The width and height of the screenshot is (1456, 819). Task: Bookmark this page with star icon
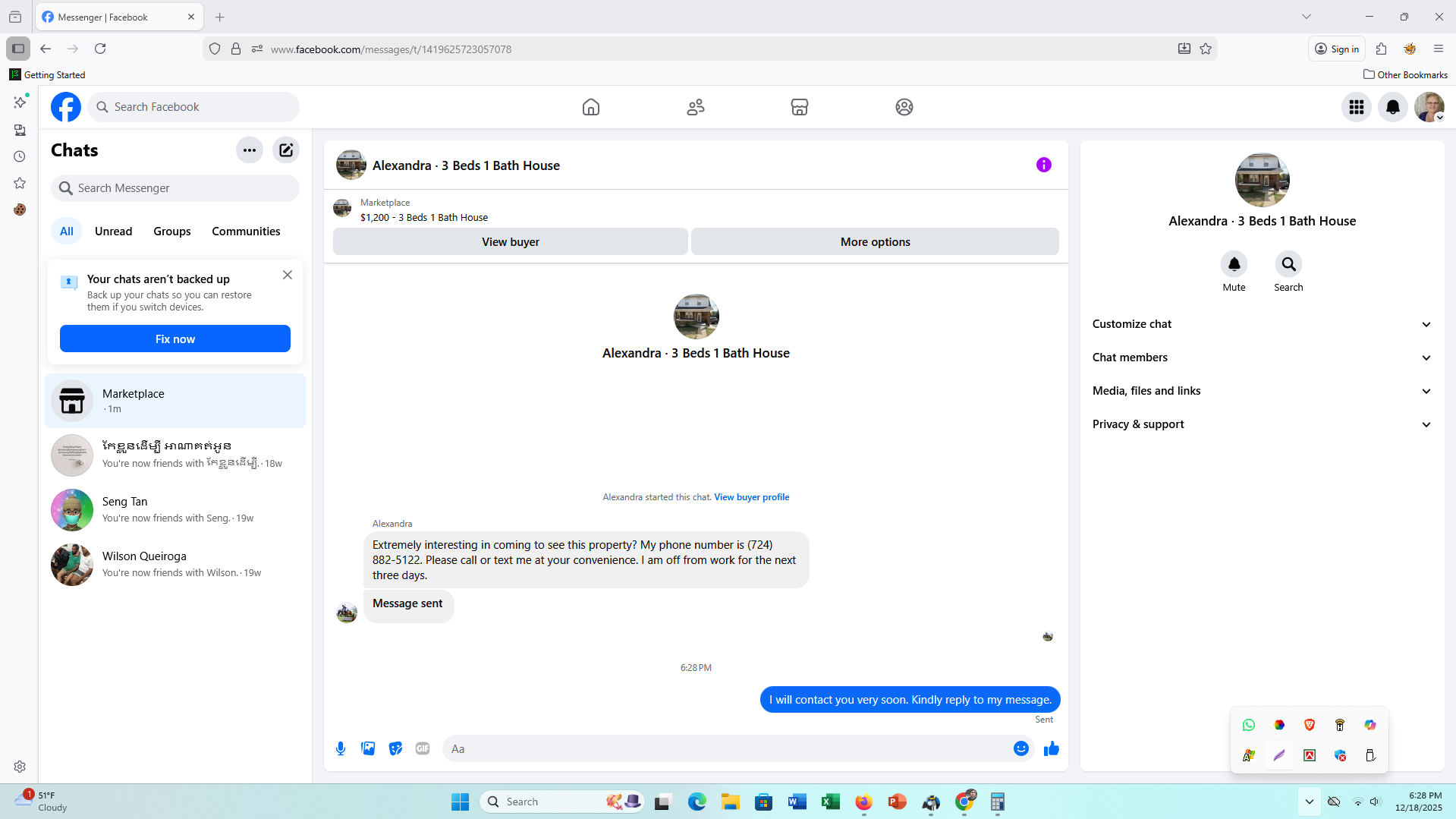(1206, 49)
